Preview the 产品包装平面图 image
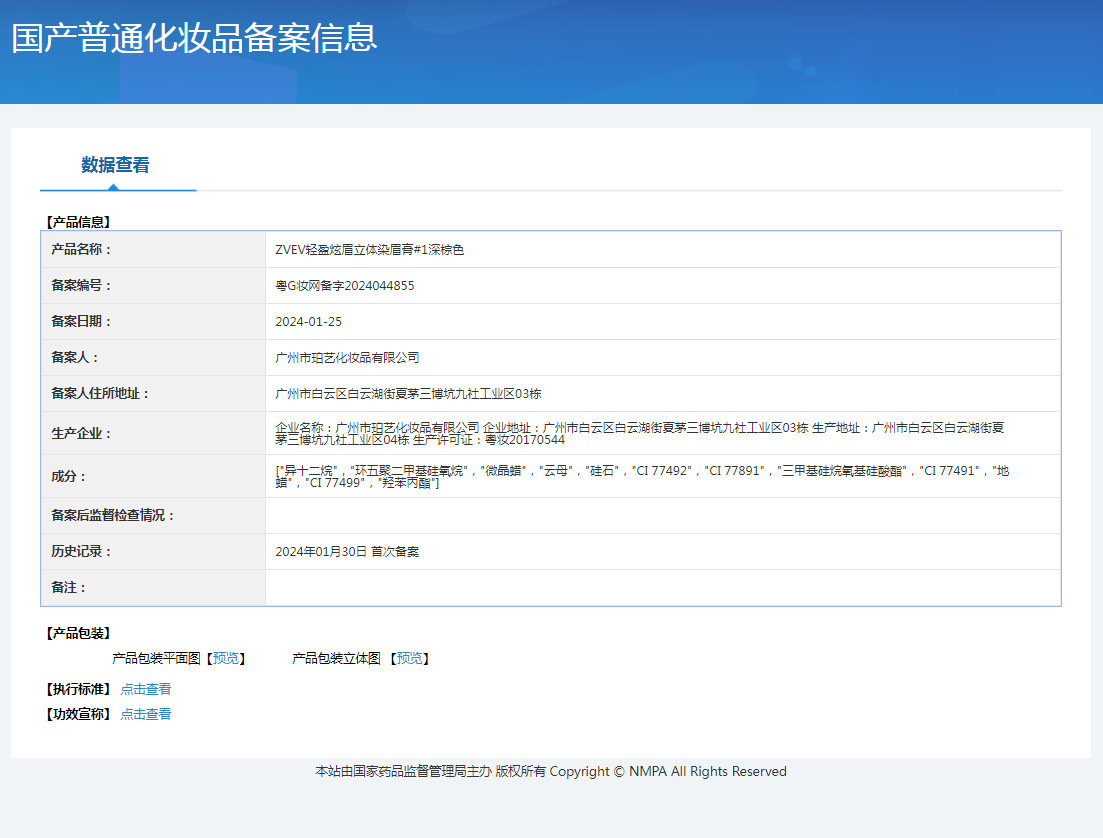The image size is (1103, 838). (x=226, y=659)
